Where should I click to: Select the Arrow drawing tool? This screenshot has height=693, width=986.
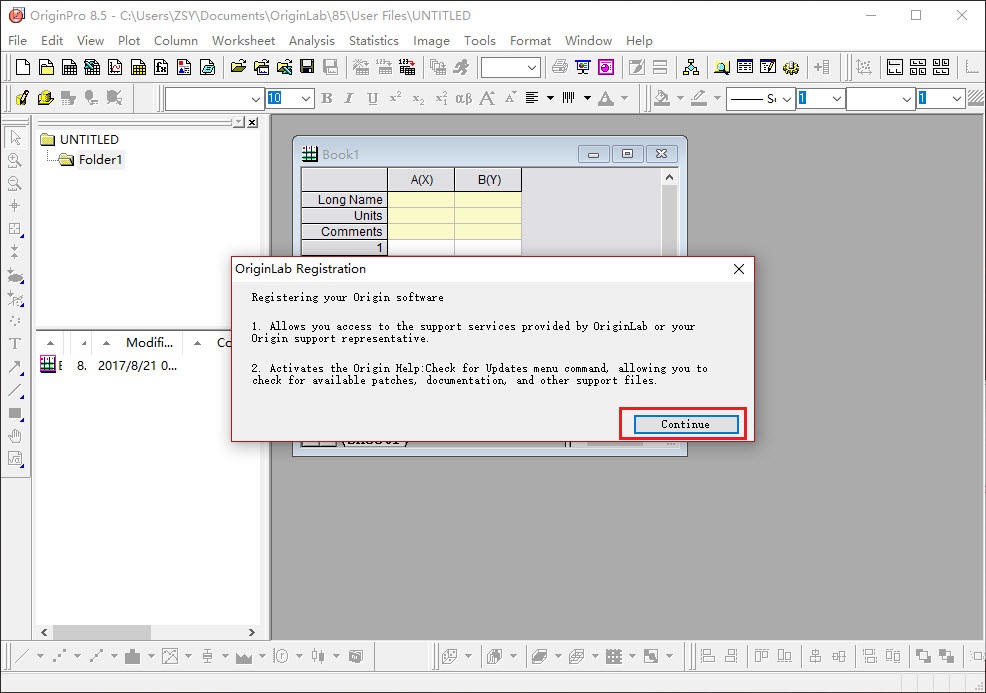[15, 367]
